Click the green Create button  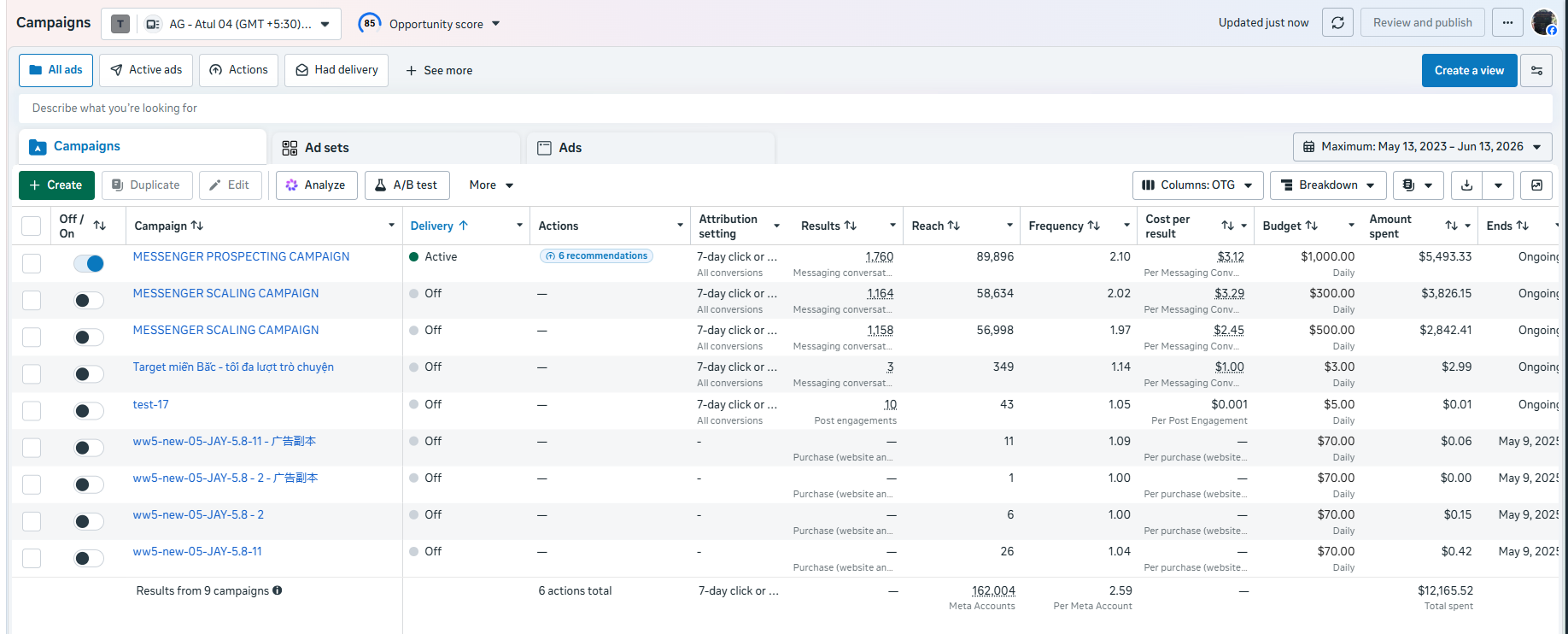[56, 185]
